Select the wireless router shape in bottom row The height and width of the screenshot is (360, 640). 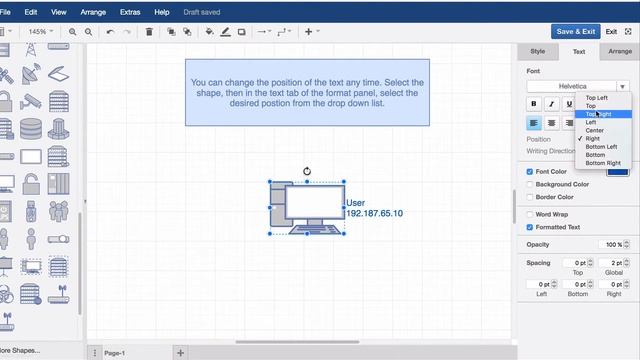58,294
